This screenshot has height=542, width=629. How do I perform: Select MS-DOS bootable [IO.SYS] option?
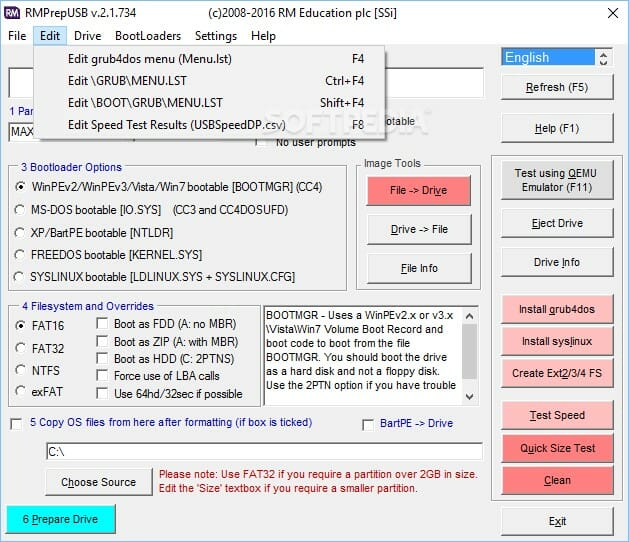(19, 210)
